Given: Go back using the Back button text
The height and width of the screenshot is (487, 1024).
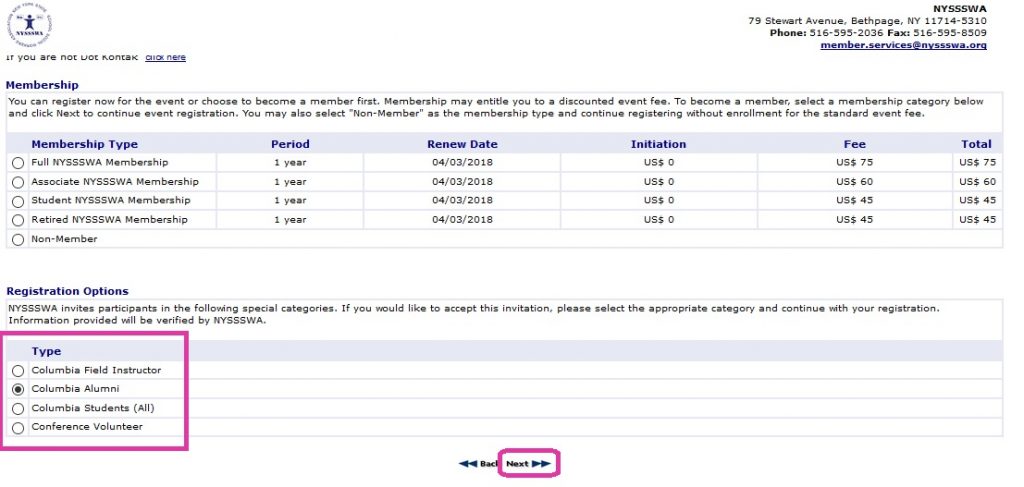Looking at the screenshot, I should 489,464.
